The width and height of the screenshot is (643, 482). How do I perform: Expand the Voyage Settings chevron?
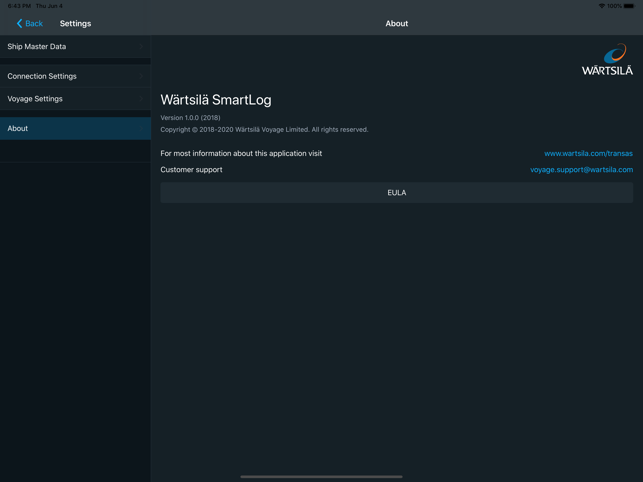[x=141, y=99]
